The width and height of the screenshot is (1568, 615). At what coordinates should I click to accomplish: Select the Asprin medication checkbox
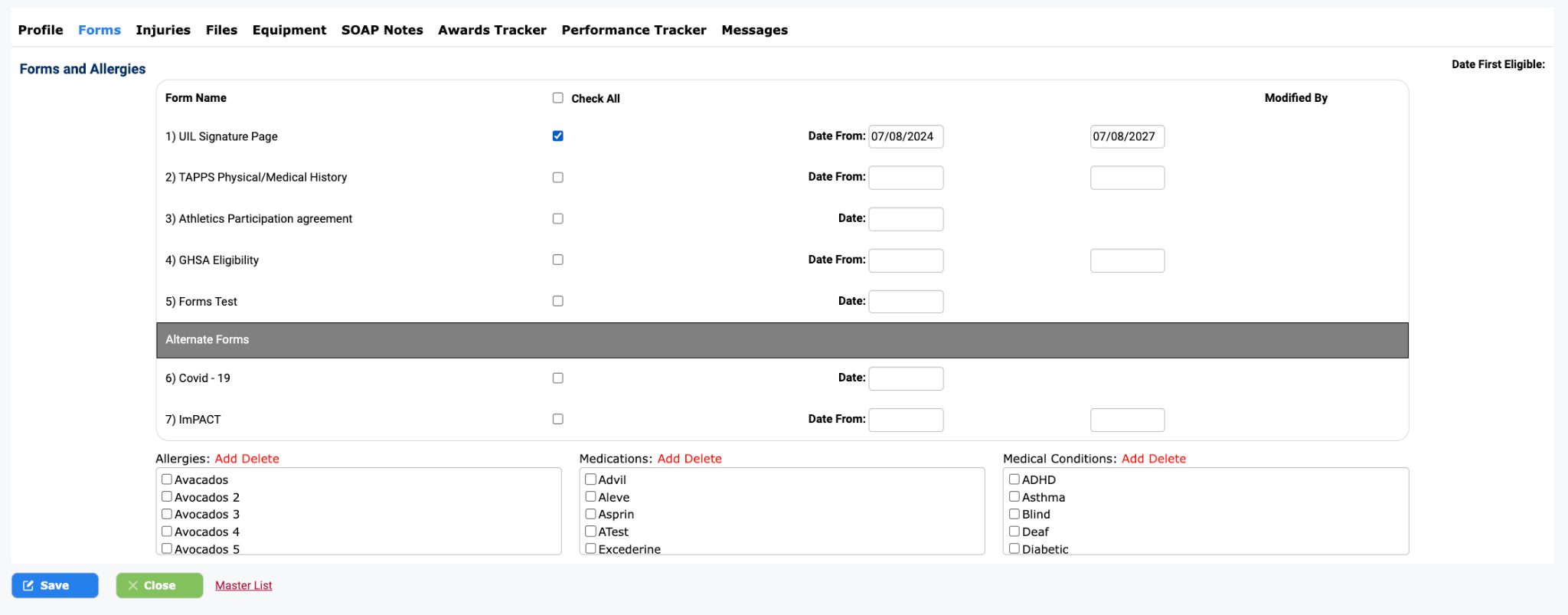590,514
